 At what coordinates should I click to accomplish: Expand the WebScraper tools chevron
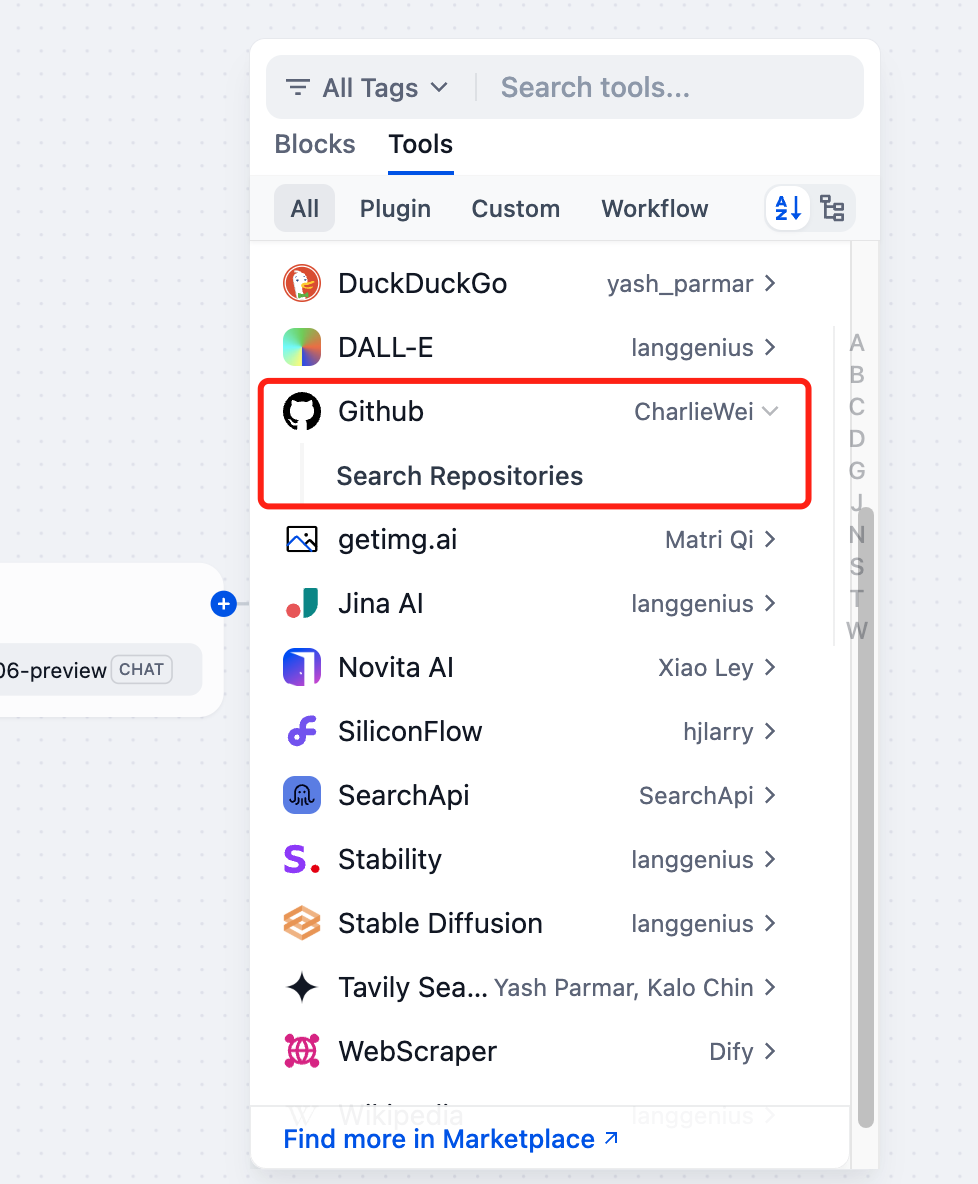coord(770,1051)
